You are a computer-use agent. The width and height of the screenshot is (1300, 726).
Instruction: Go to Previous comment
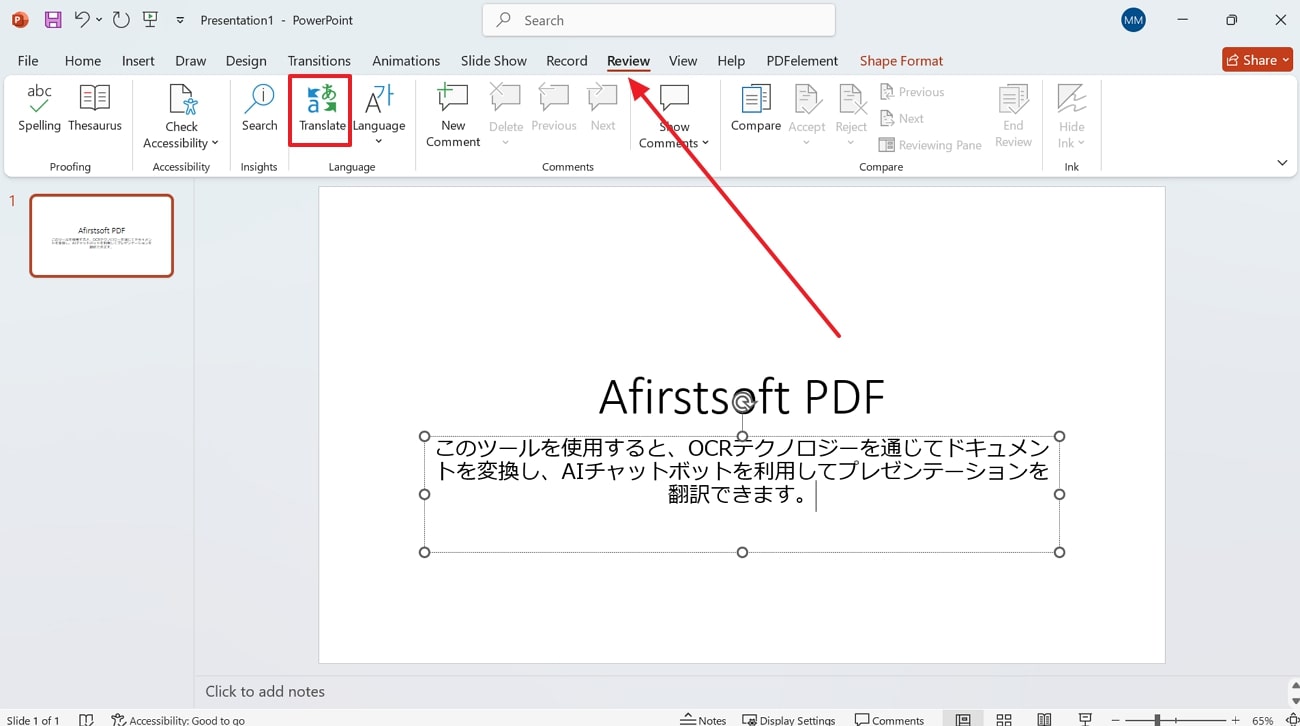[x=554, y=109]
